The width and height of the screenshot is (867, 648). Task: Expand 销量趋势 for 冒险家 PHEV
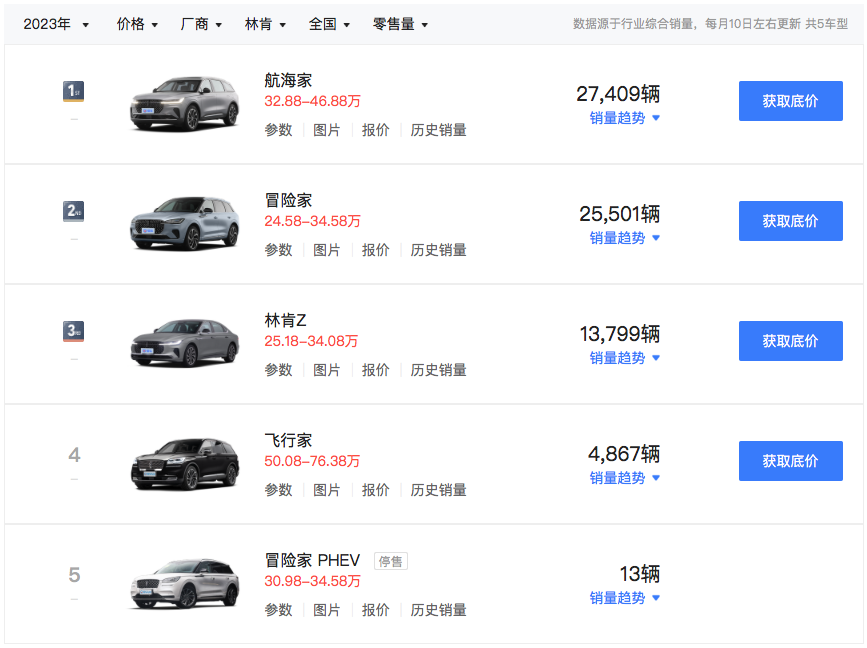click(624, 598)
